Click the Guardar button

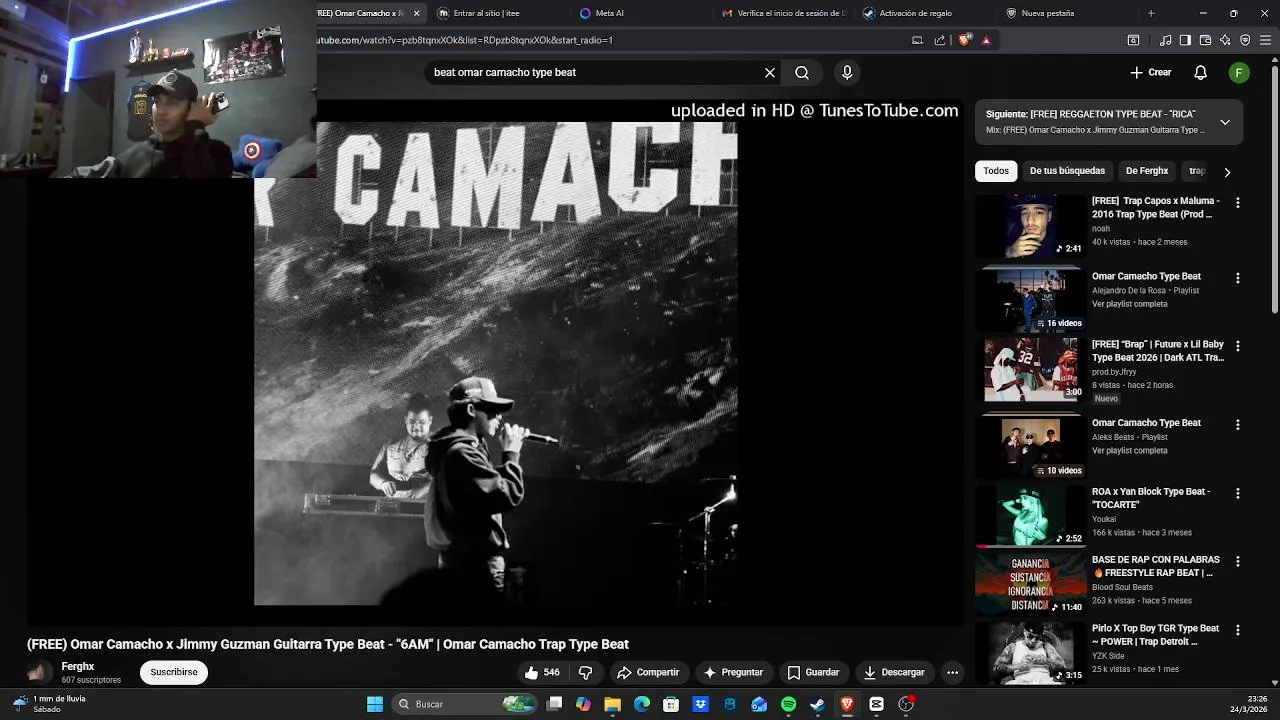pos(813,673)
